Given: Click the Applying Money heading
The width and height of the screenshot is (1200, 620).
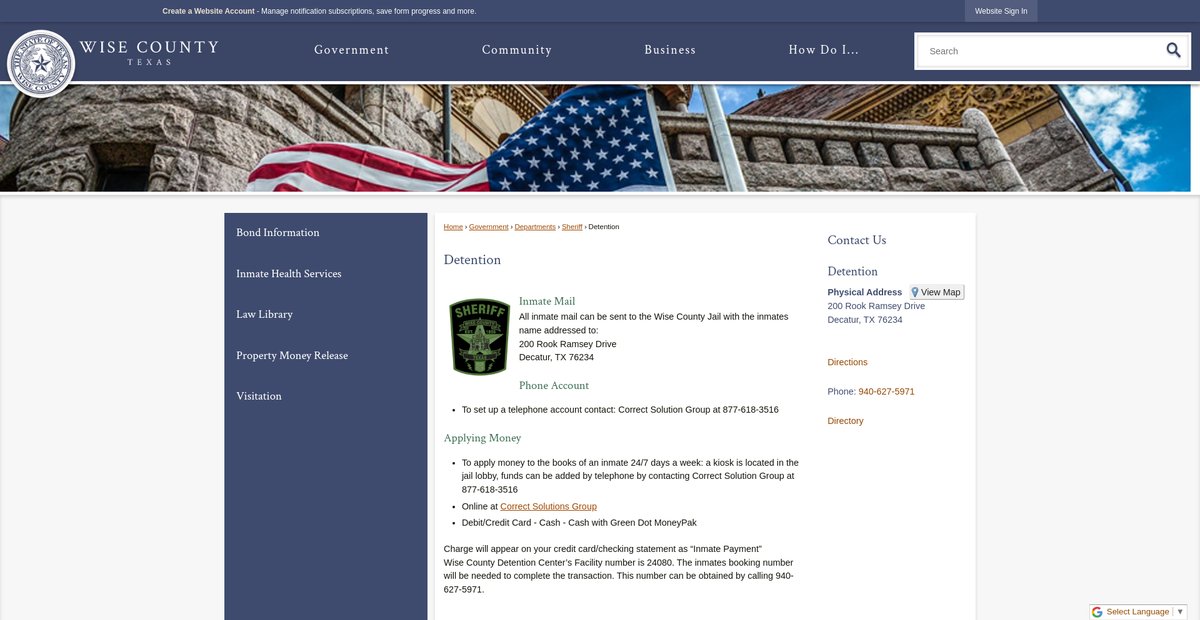Looking at the screenshot, I should point(482,438).
